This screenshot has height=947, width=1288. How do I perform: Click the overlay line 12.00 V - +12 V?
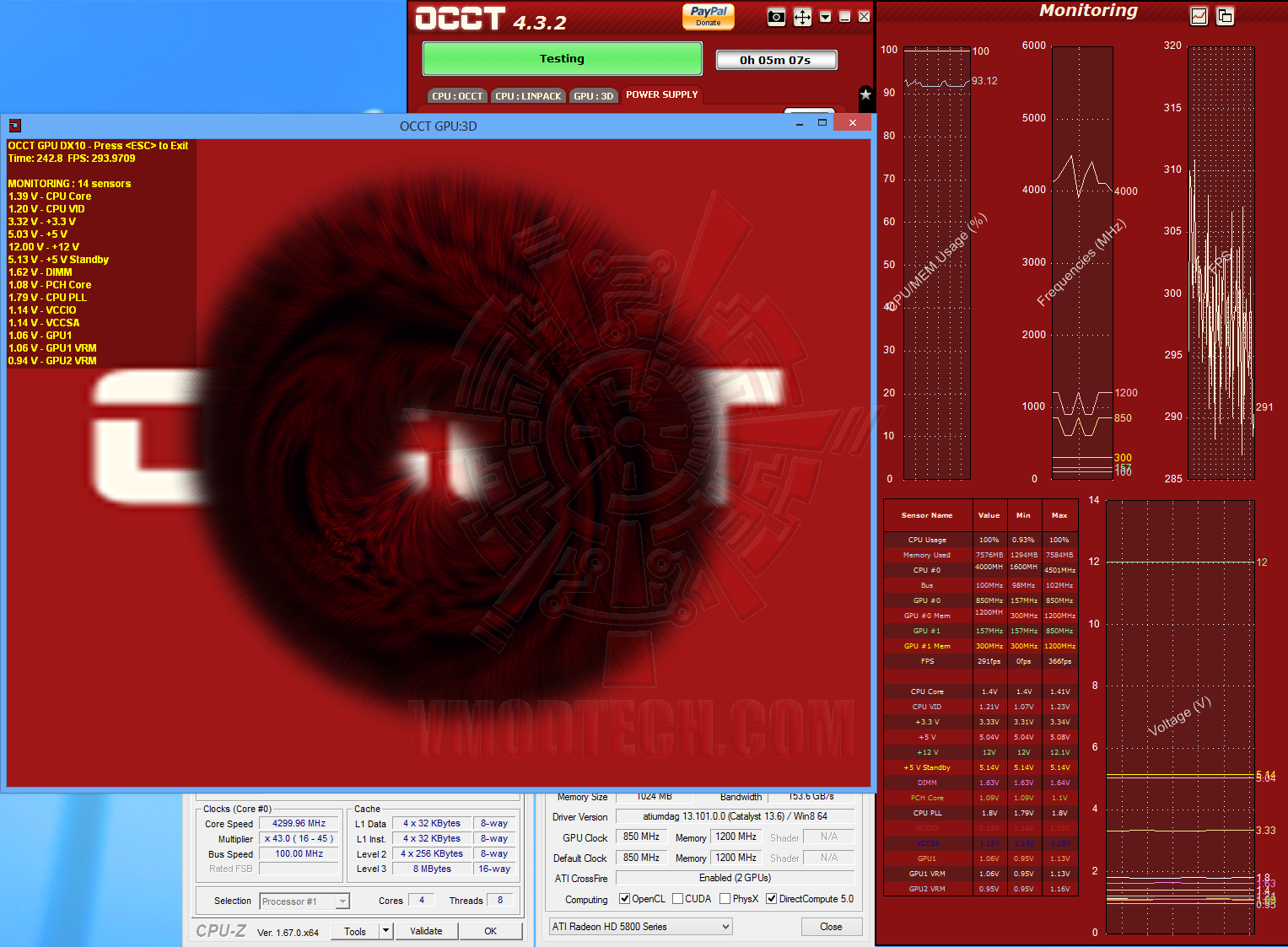click(x=44, y=247)
